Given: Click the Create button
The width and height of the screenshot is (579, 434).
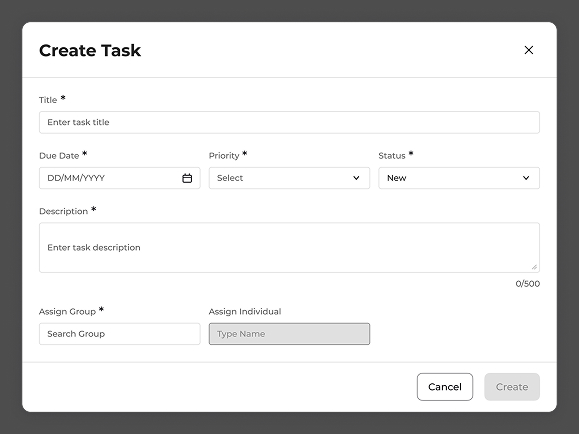Looking at the screenshot, I should point(512,387).
